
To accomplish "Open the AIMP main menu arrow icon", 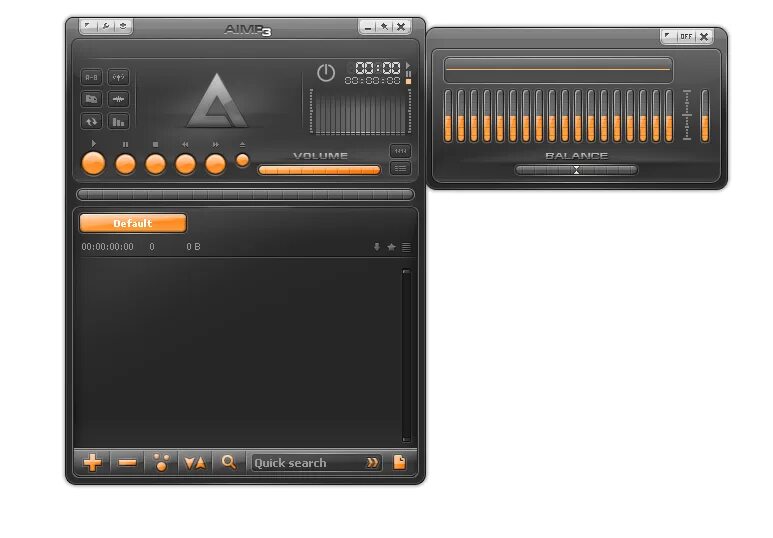I will pos(88,26).
